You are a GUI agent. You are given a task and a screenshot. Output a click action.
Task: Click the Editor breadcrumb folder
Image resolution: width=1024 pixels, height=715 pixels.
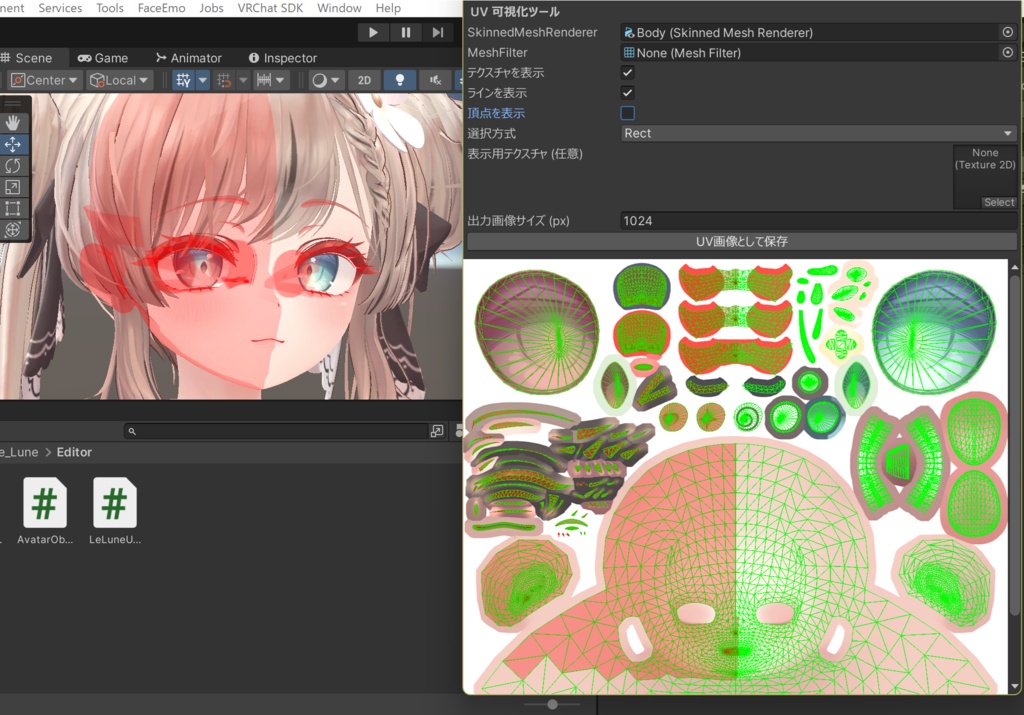(74, 452)
